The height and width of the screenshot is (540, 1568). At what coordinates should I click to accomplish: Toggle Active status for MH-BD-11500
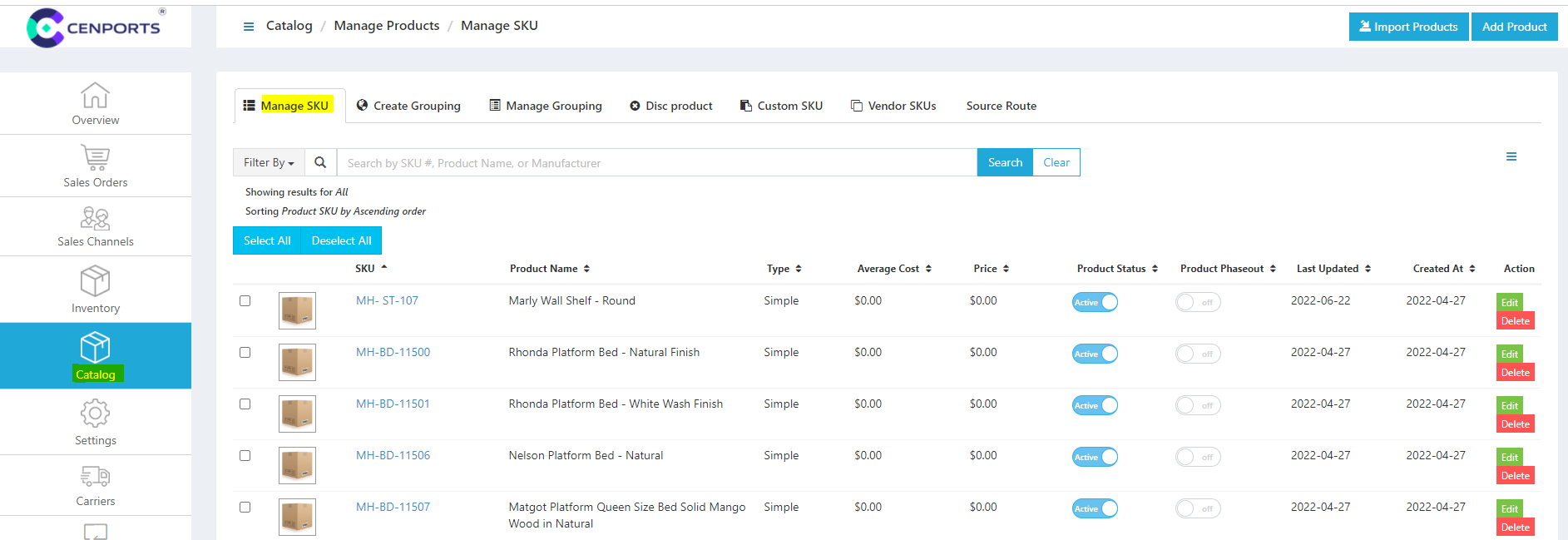(x=1094, y=354)
